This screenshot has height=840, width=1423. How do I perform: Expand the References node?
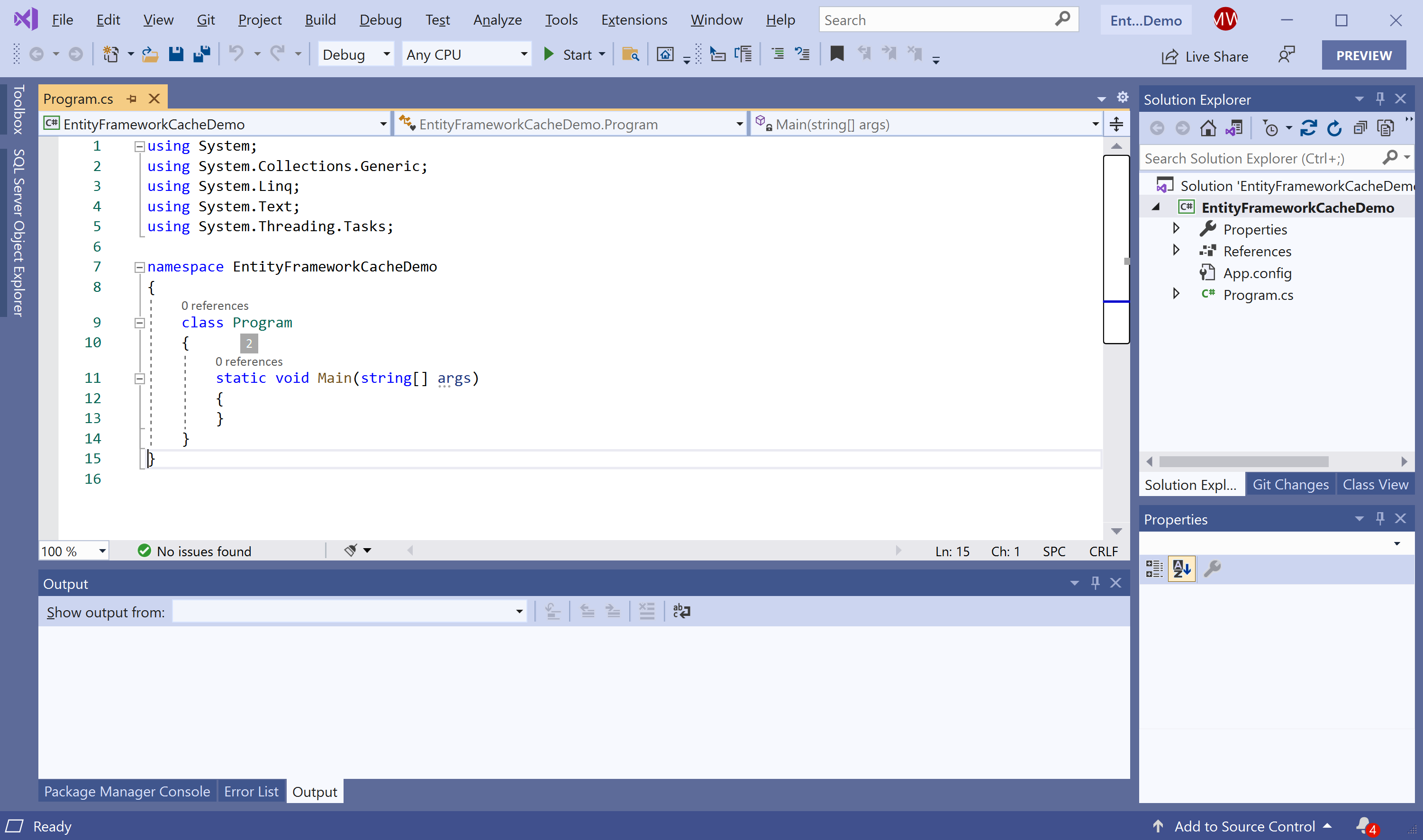[1176, 250]
